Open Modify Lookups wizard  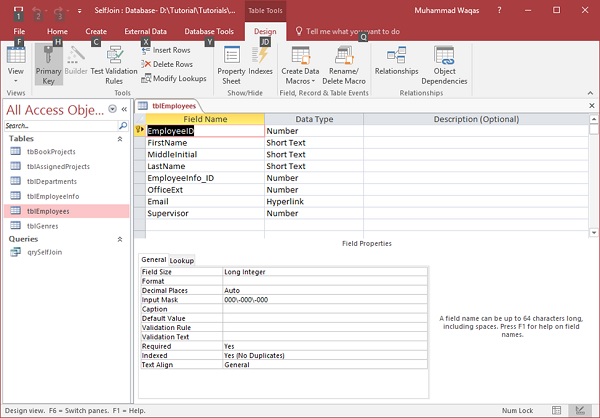174,78
